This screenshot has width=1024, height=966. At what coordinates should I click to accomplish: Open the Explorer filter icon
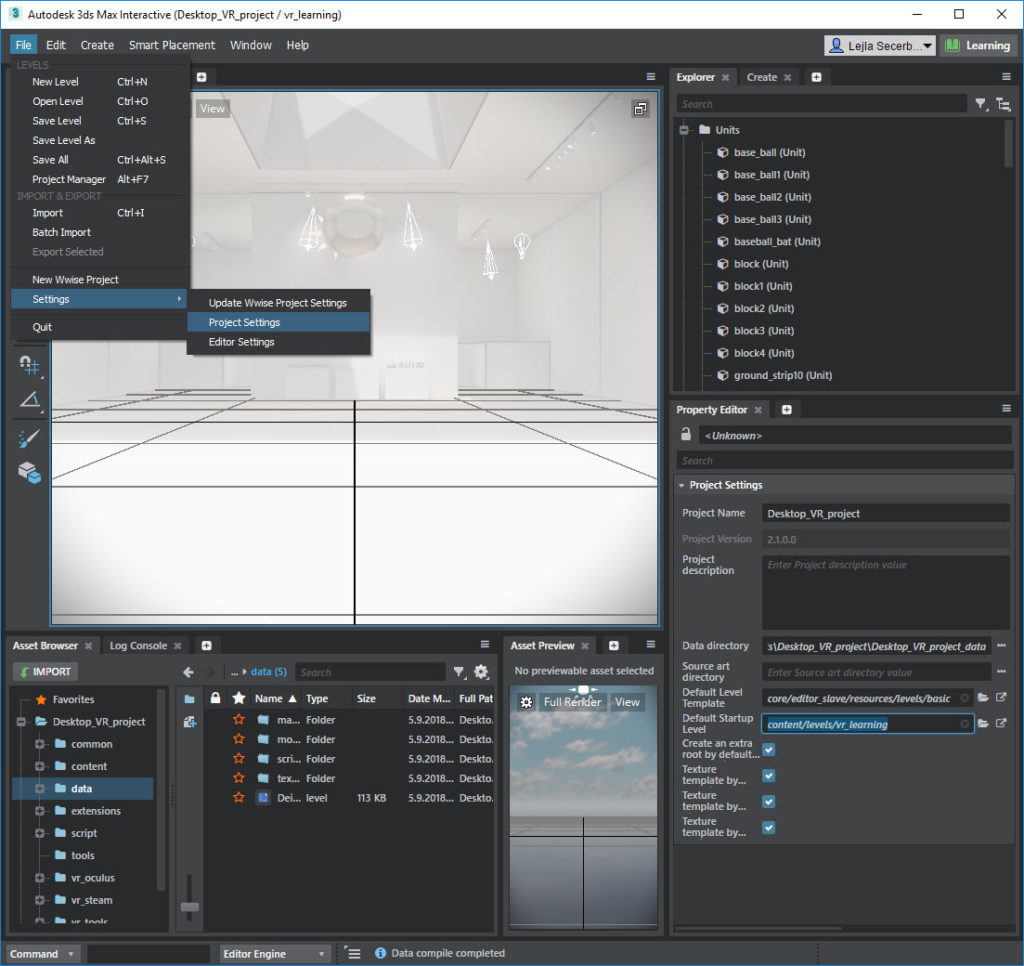981,104
